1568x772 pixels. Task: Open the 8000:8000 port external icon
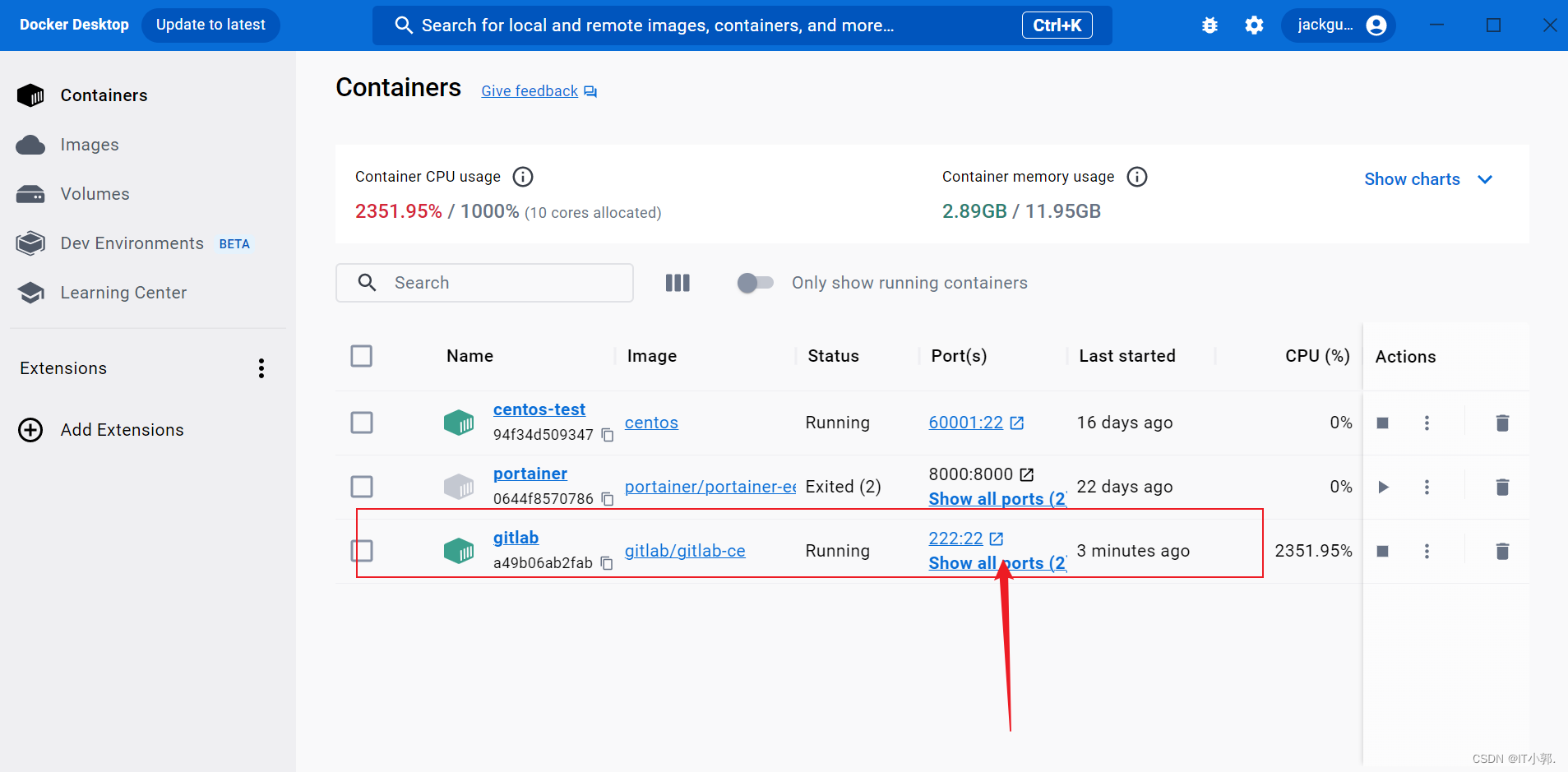pos(1027,474)
